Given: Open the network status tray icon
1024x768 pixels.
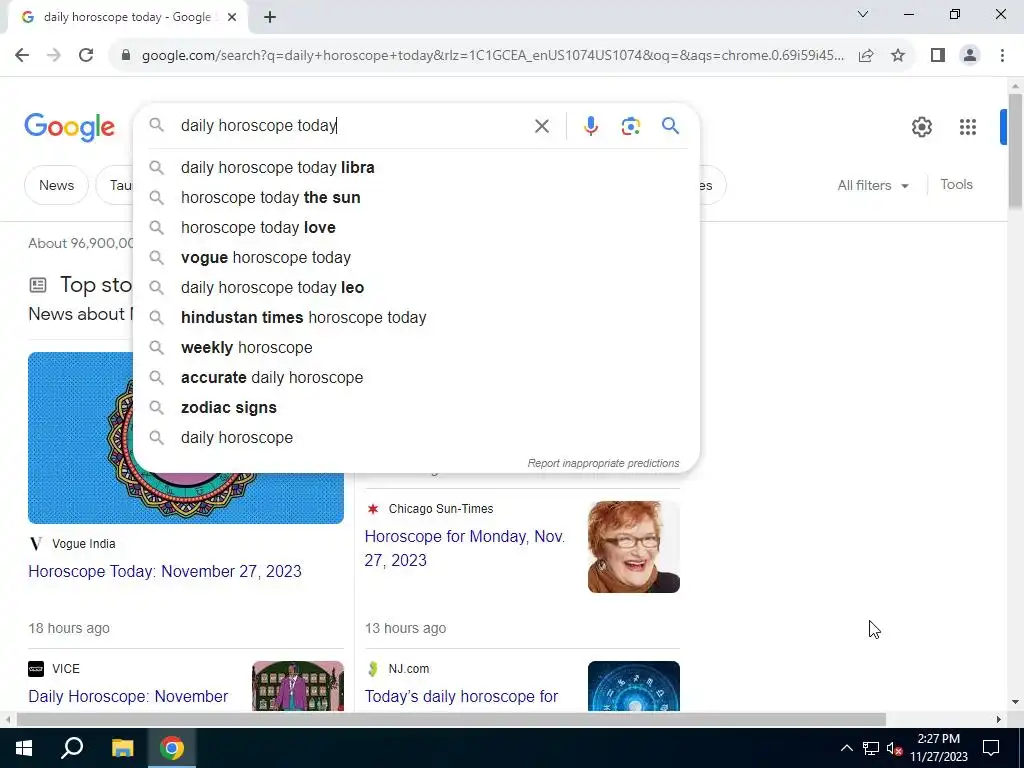Looking at the screenshot, I should pyautogui.click(x=871, y=748).
